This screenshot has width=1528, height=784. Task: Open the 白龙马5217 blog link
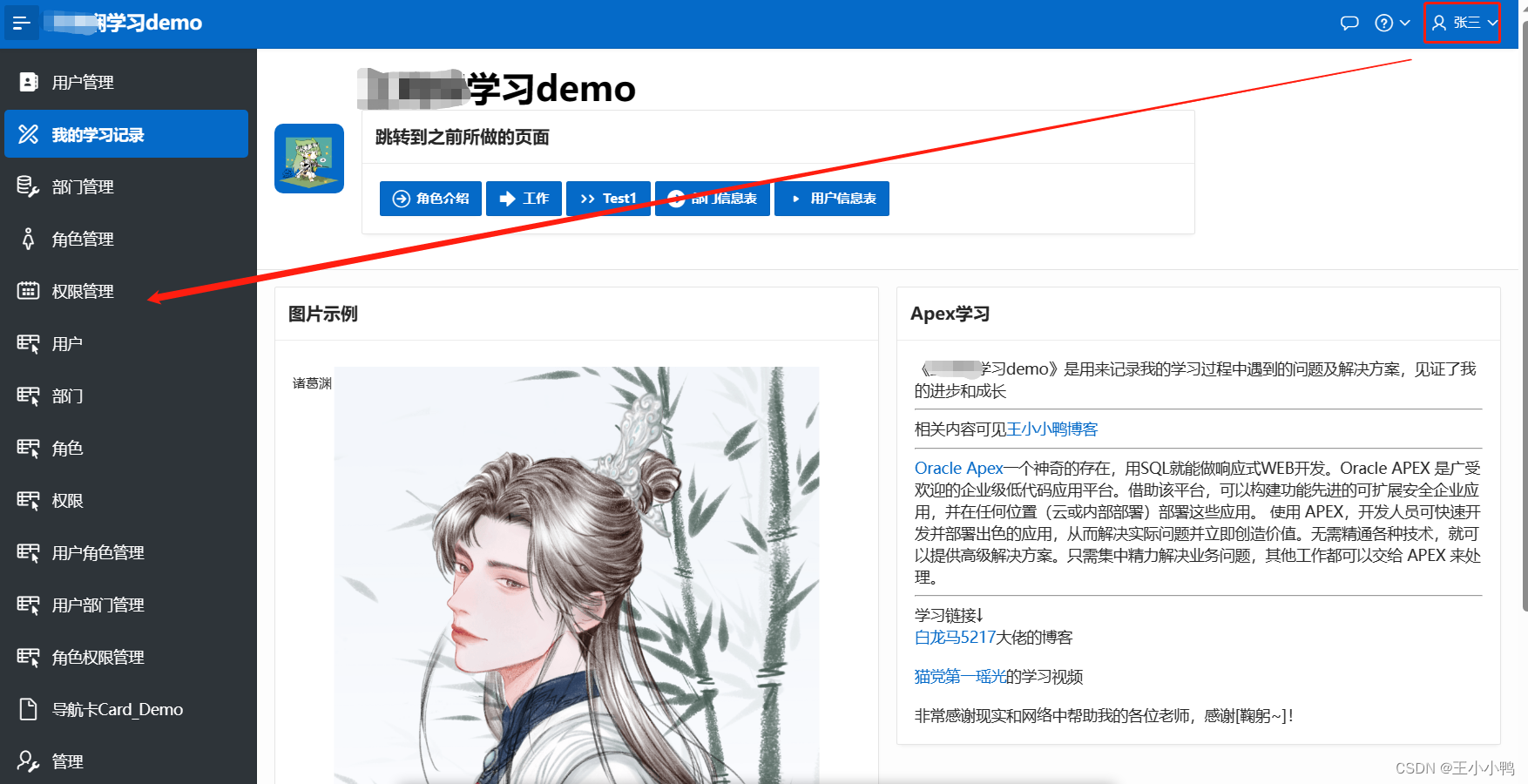pyautogui.click(x=955, y=638)
